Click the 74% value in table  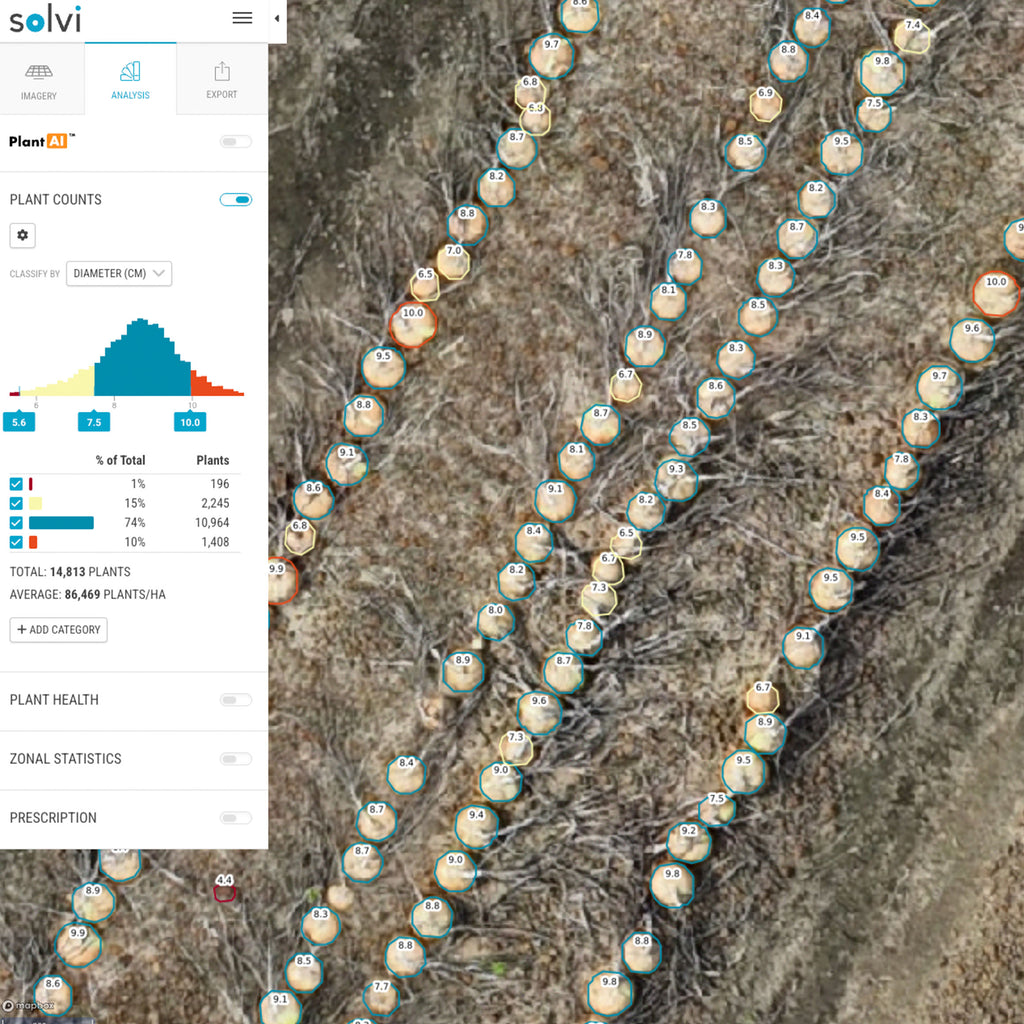tap(135, 522)
